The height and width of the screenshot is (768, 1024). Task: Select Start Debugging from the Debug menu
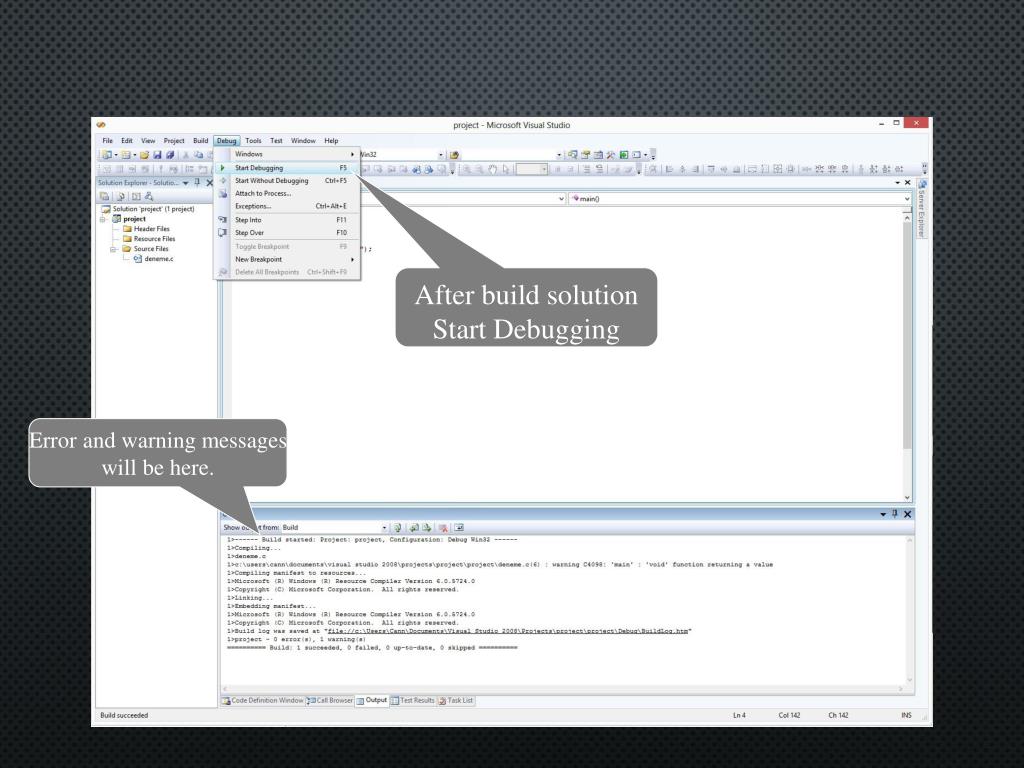tap(287, 168)
